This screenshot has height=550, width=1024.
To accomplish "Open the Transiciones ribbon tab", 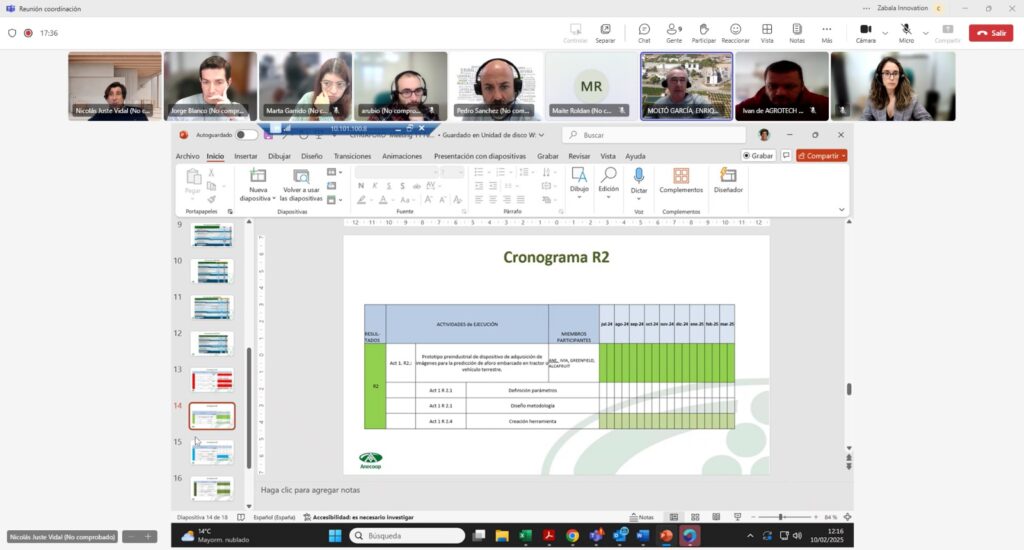I will pyautogui.click(x=352, y=156).
